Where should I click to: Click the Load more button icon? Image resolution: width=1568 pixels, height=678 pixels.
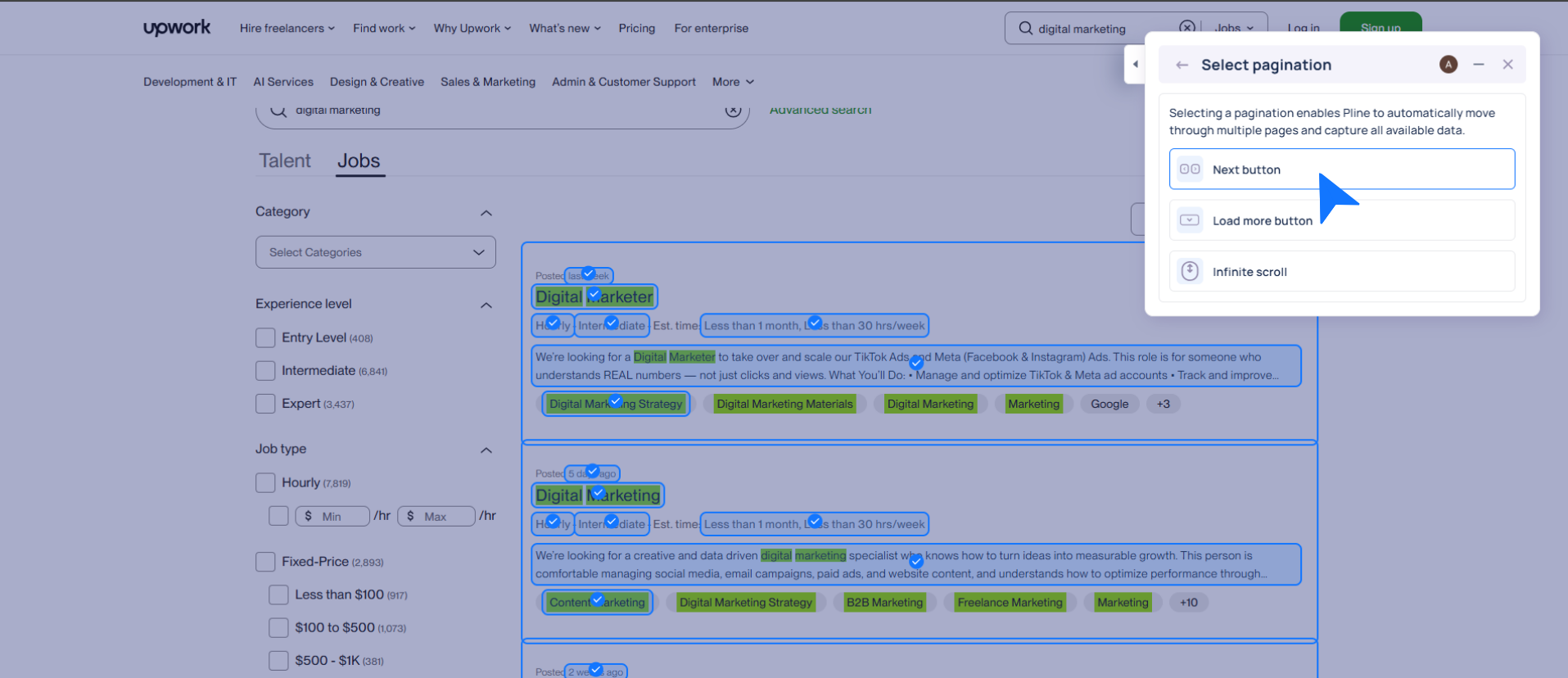coord(1190,220)
